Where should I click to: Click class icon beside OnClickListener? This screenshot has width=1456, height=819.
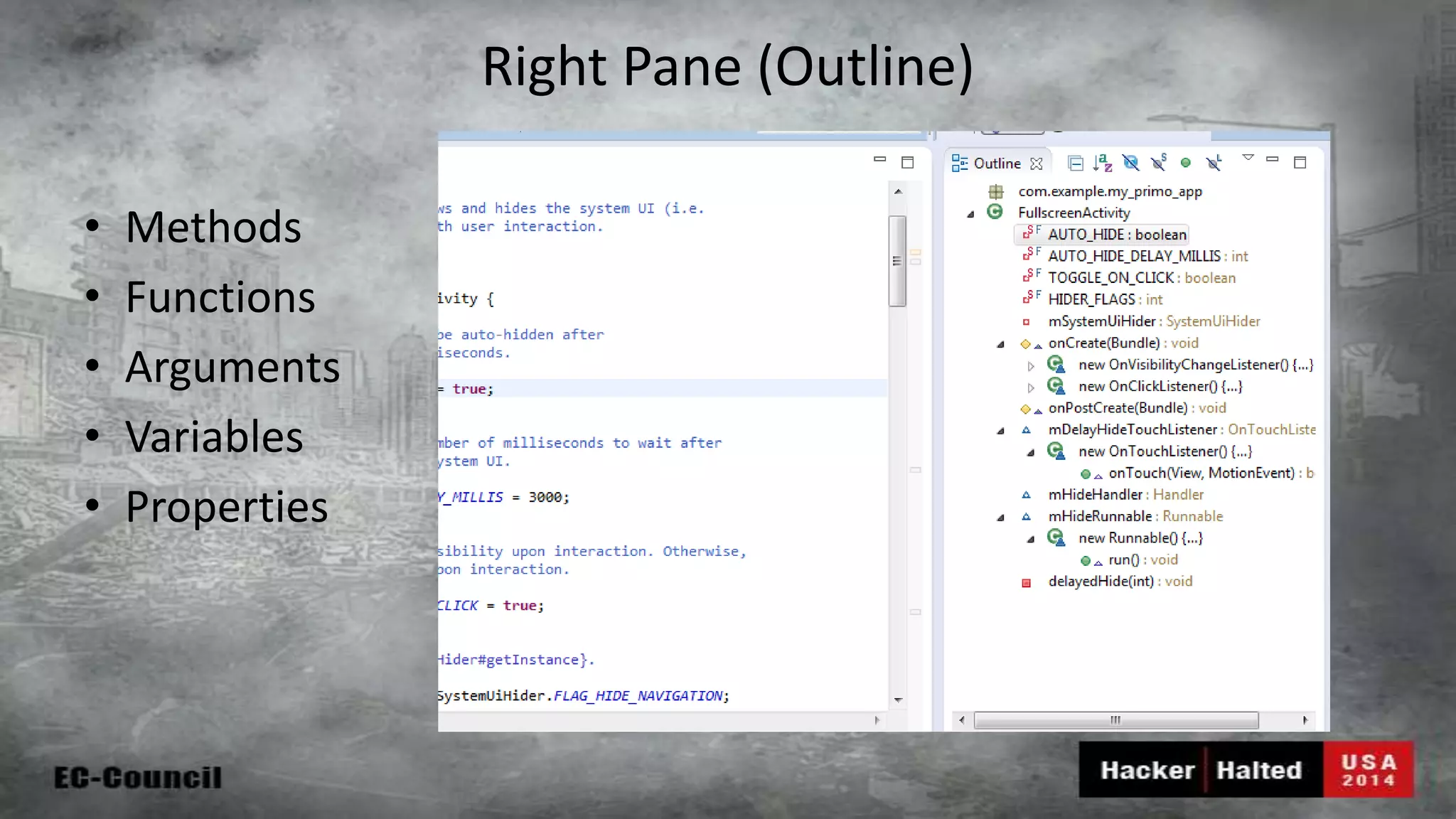pos(1056,386)
